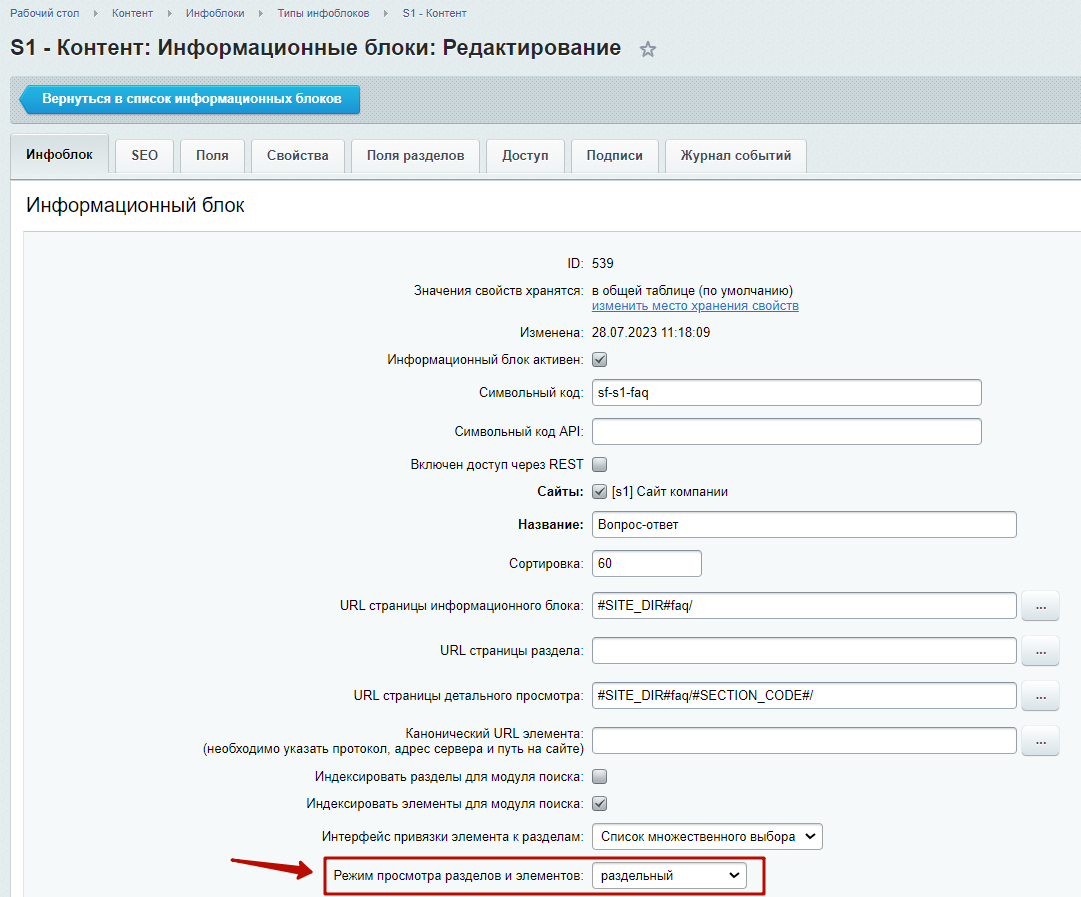Open 'Типы инфоблоков' breadcrumb link

(323, 13)
